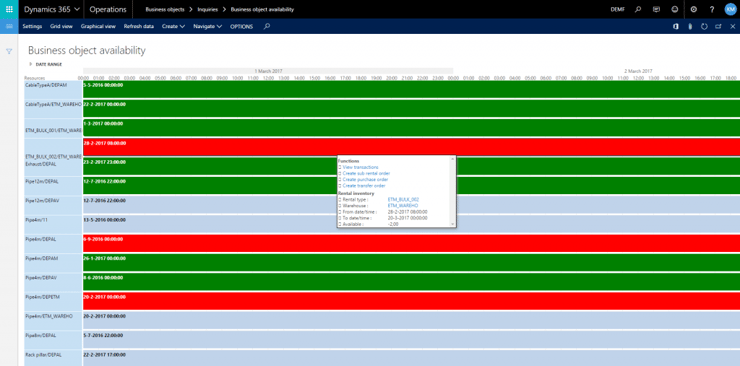The height and width of the screenshot is (366, 740).
Task: Refresh the page with circular arrow icon
Action: pos(704,26)
